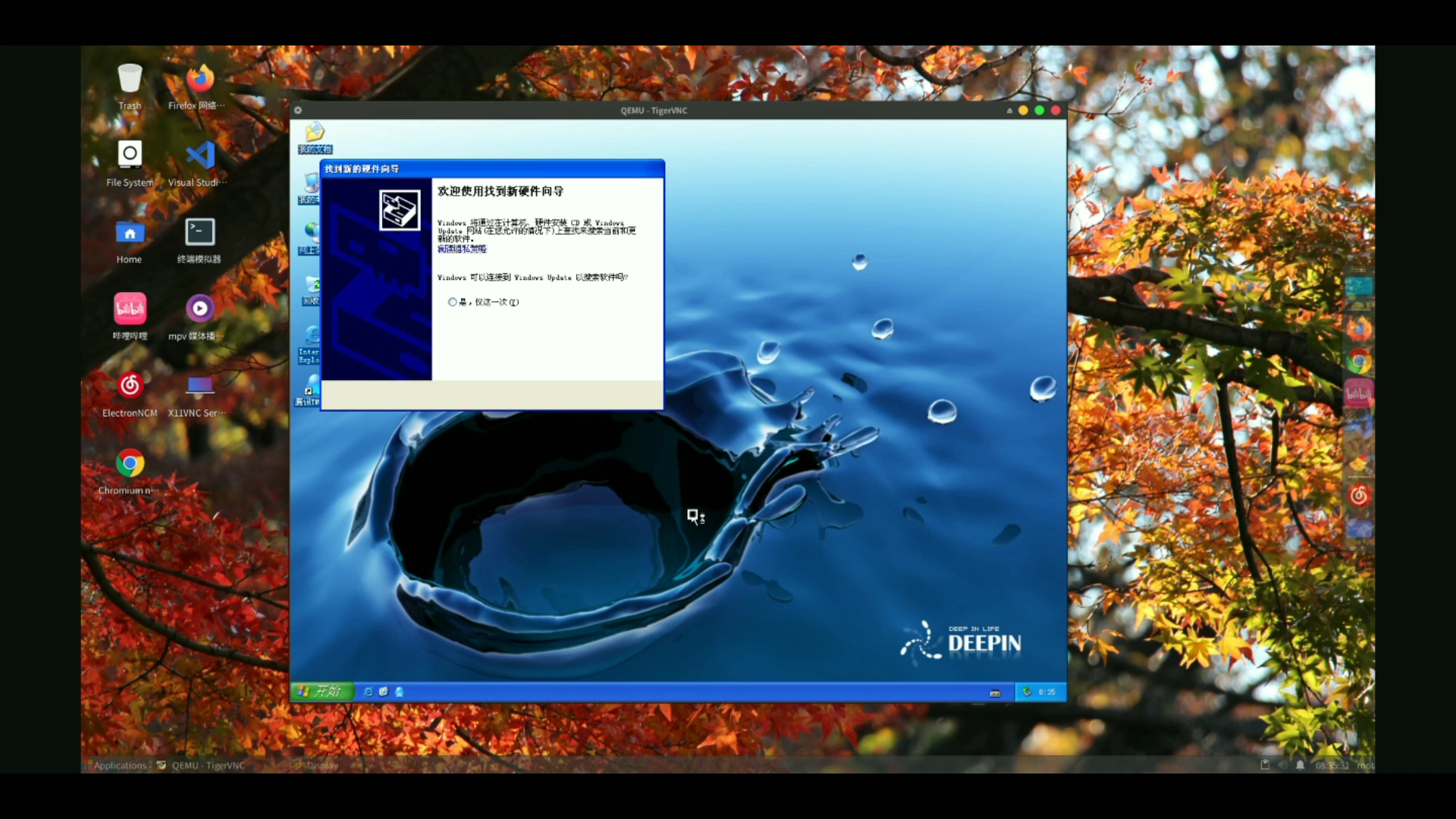Open Firefox browser from desktop

pyautogui.click(x=198, y=77)
